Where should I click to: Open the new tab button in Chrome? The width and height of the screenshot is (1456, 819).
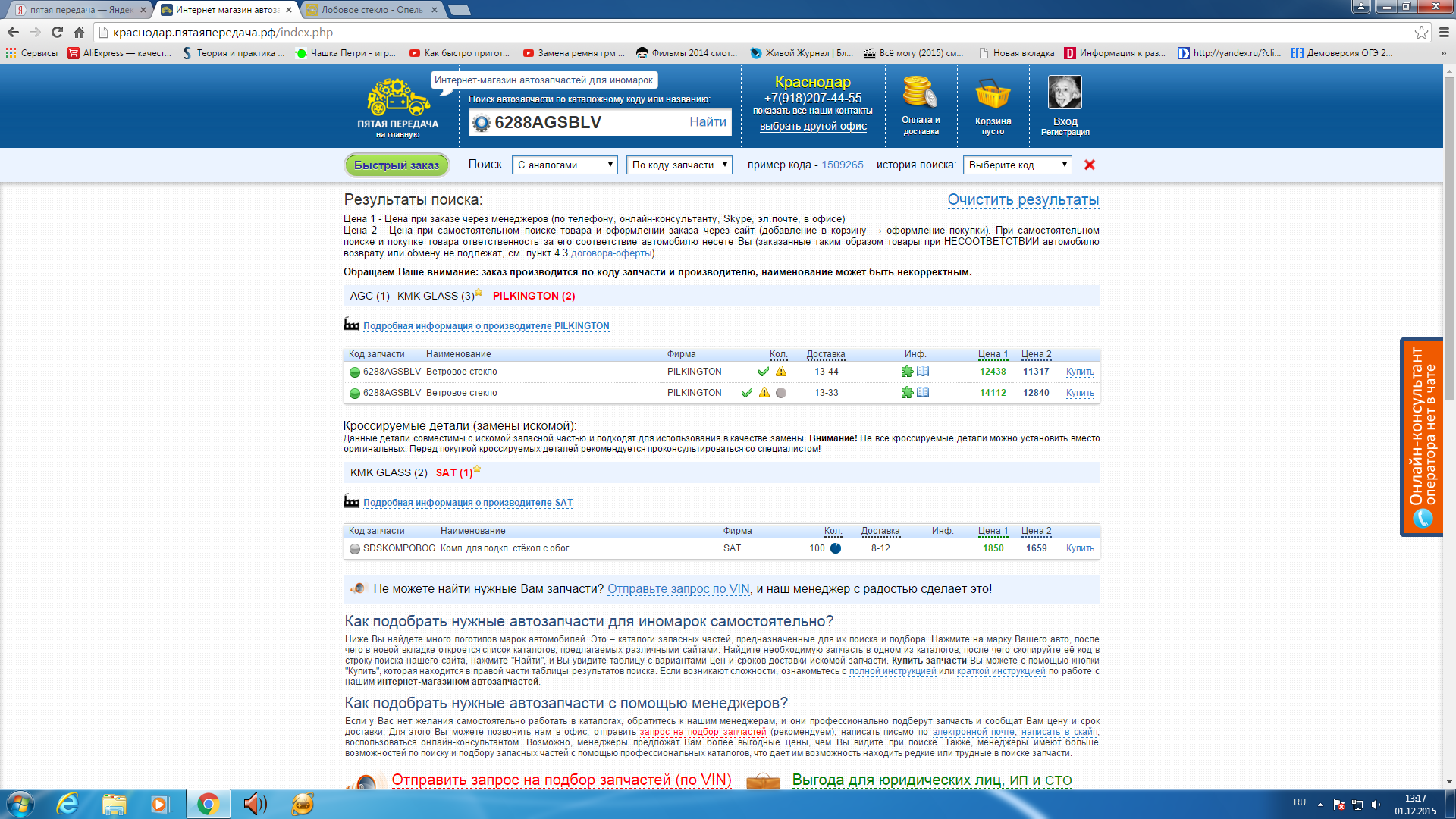pyautogui.click(x=460, y=10)
